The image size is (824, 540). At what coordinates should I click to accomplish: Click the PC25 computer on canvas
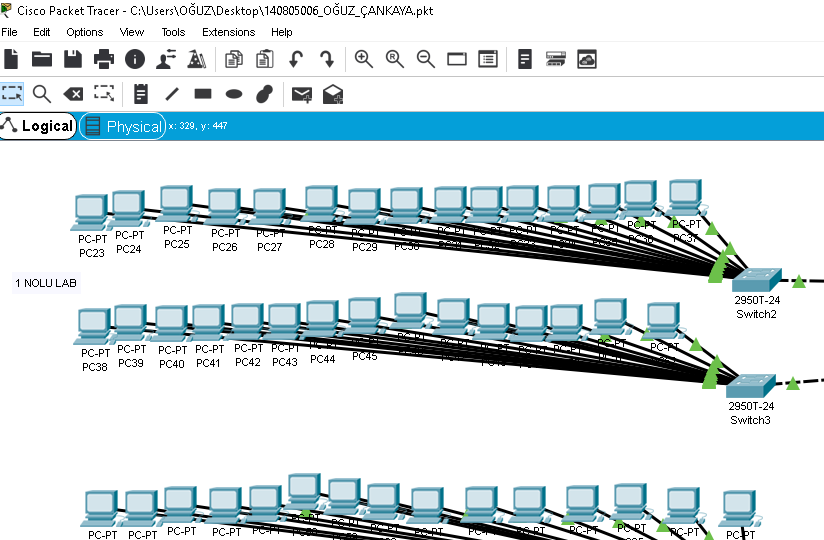point(176,205)
